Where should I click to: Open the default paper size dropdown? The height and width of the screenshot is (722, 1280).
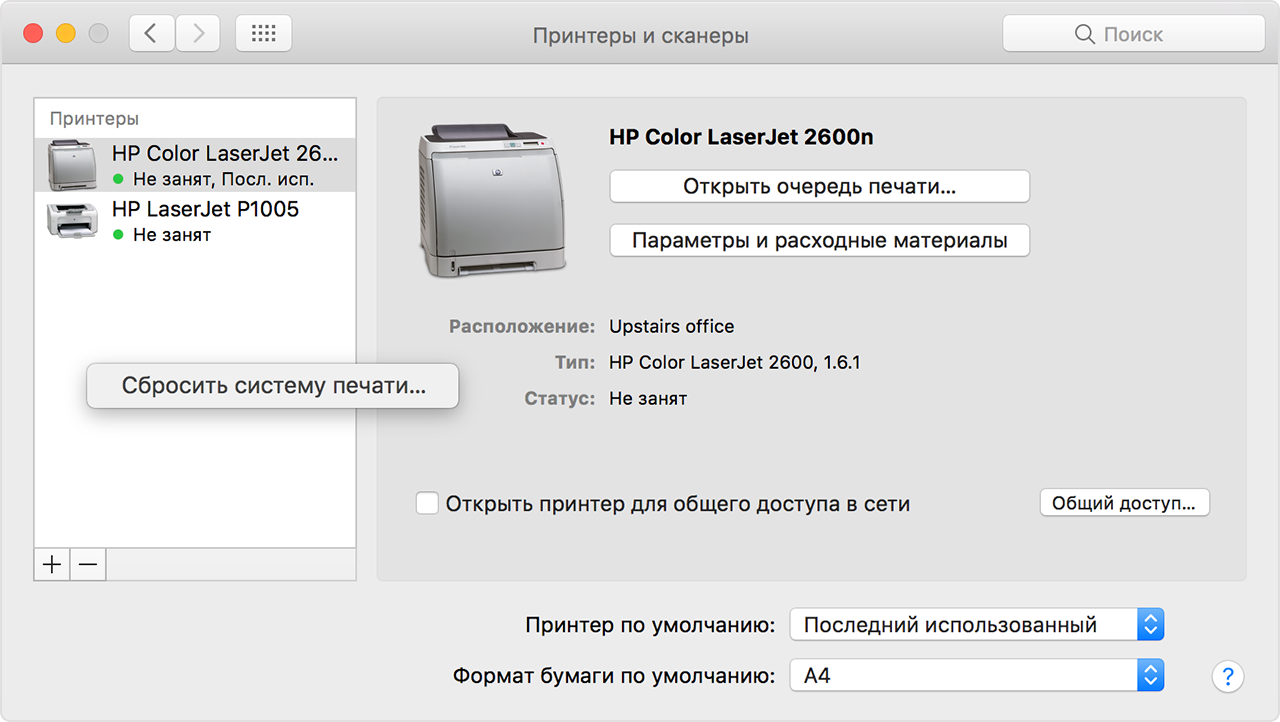(x=977, y=676)
